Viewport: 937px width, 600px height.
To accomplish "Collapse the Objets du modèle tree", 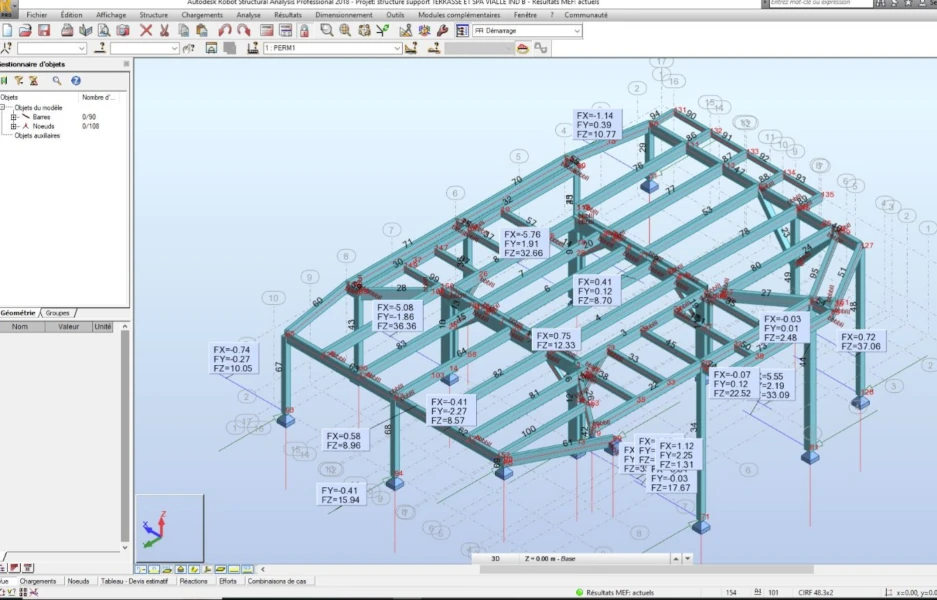I will (x=3, y=108).
